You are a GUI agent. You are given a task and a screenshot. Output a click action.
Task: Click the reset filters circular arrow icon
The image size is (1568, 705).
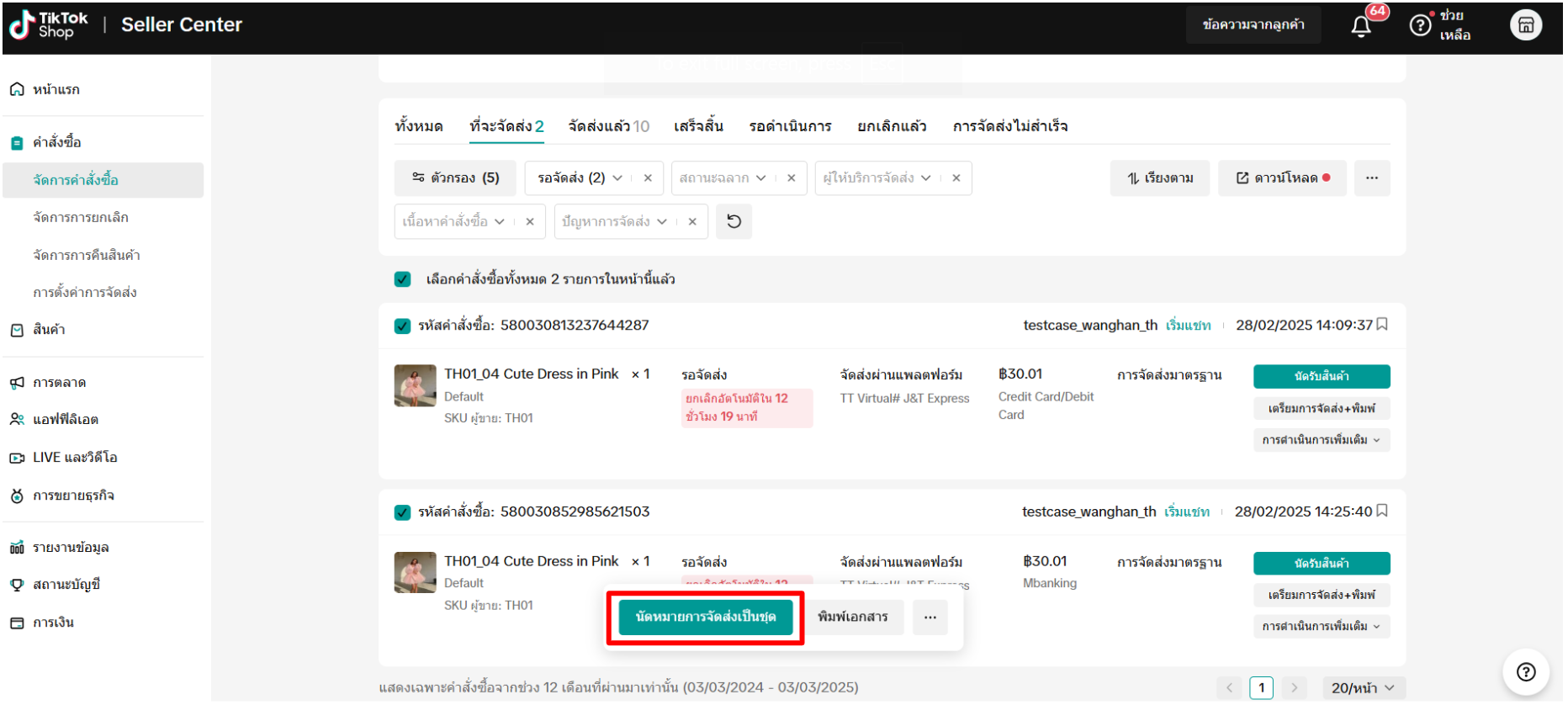click(x=734, y=221)
